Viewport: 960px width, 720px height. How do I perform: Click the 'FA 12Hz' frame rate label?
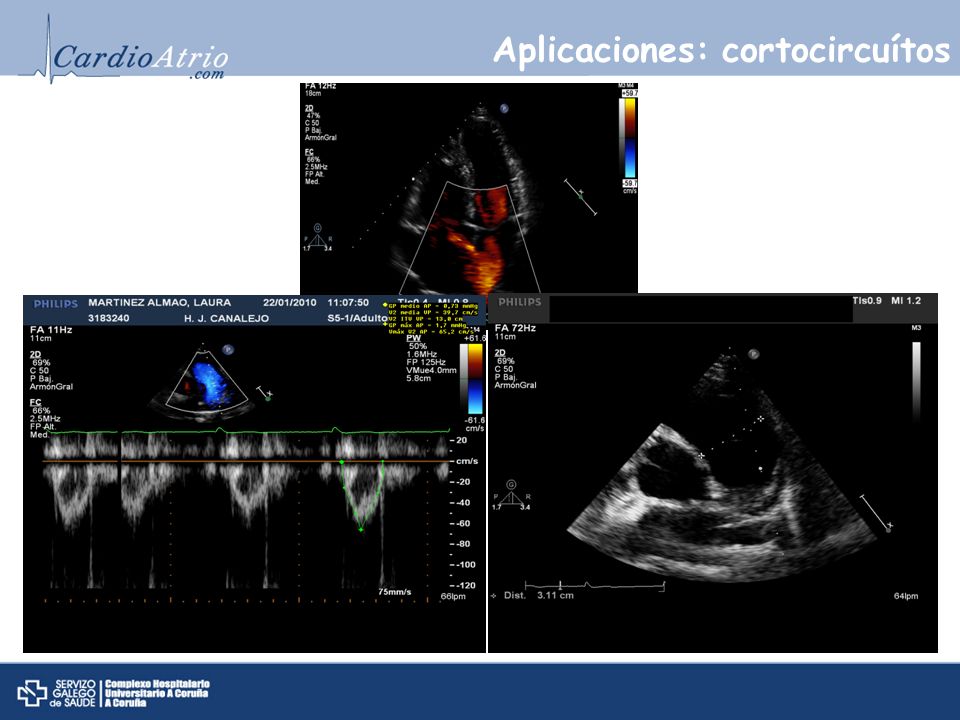coord(320,86)
